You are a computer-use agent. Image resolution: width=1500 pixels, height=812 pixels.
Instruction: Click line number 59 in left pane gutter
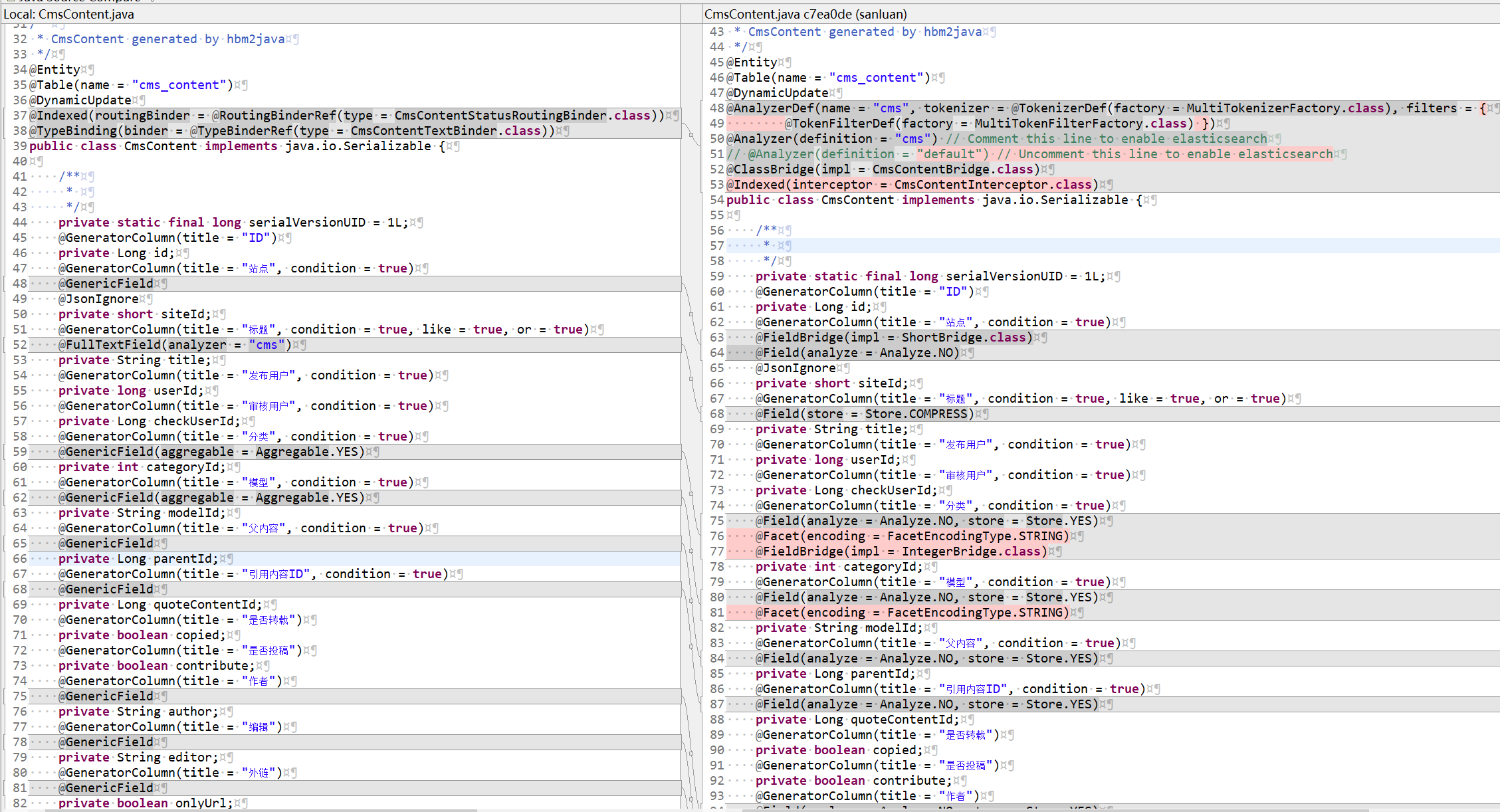(x=20, y=452)
